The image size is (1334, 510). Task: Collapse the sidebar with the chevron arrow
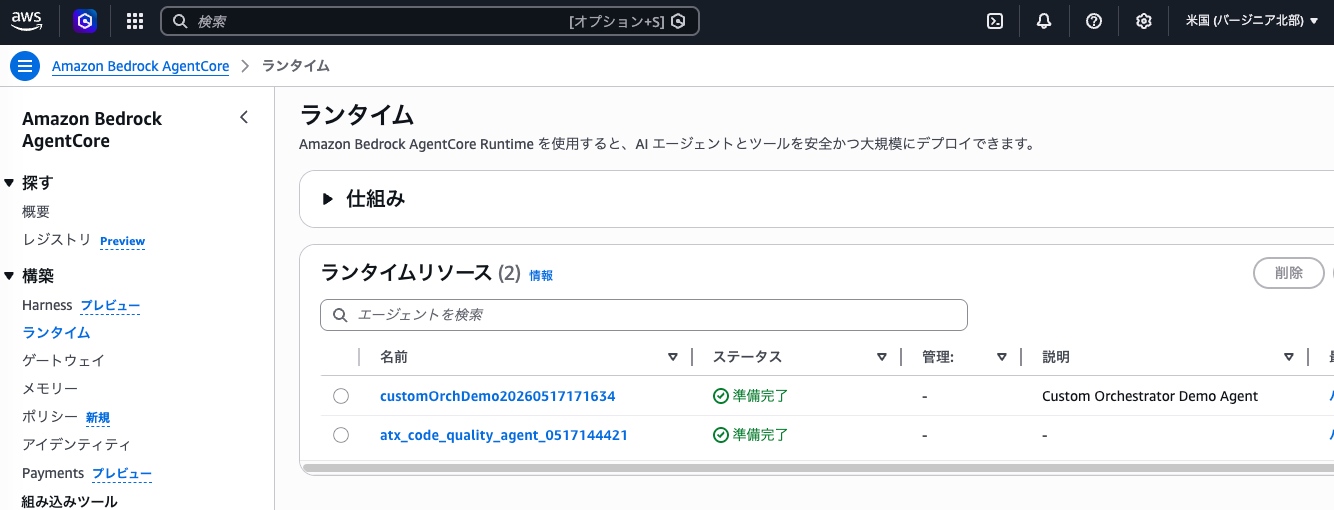click(244, 118)
